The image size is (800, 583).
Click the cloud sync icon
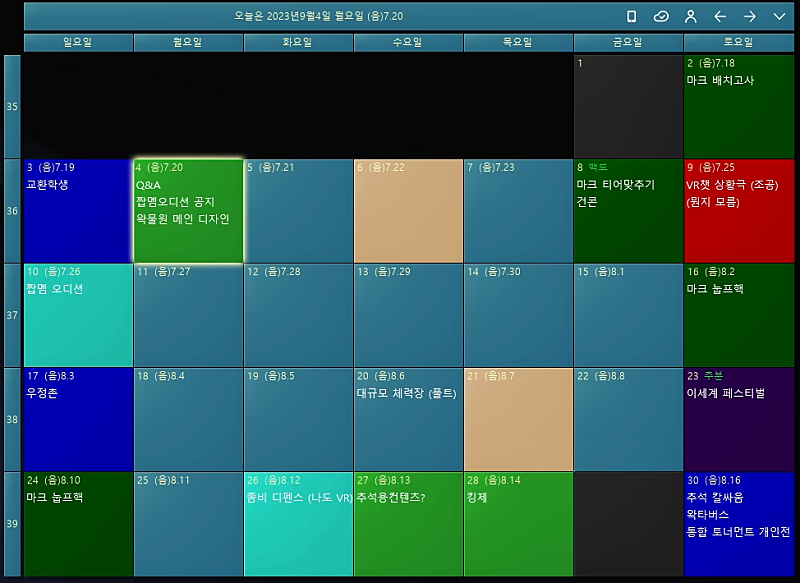[x=661, y=17]
